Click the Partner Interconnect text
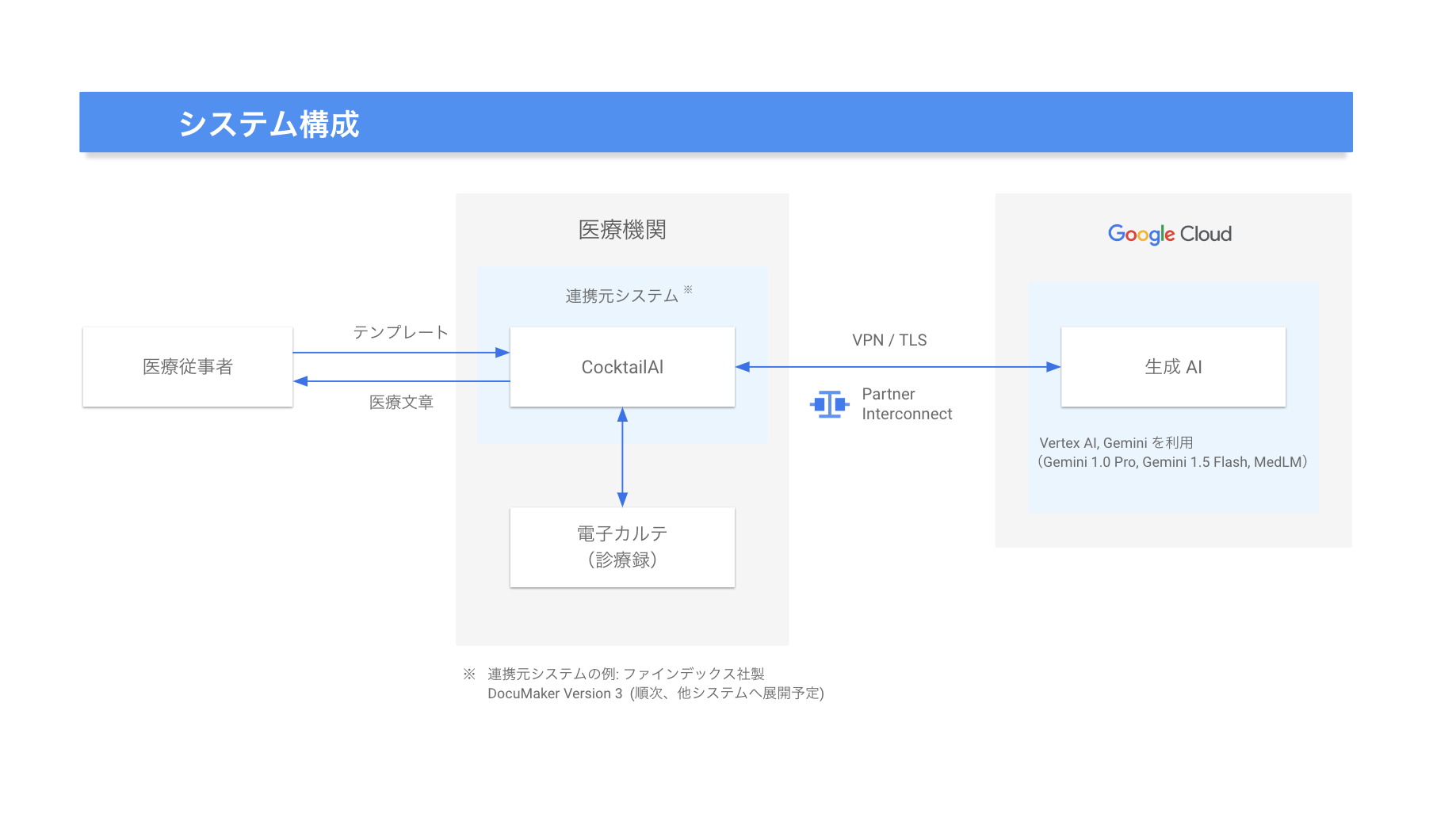Viewport: 1456px width, 814px height. click(x=907, y=404)
